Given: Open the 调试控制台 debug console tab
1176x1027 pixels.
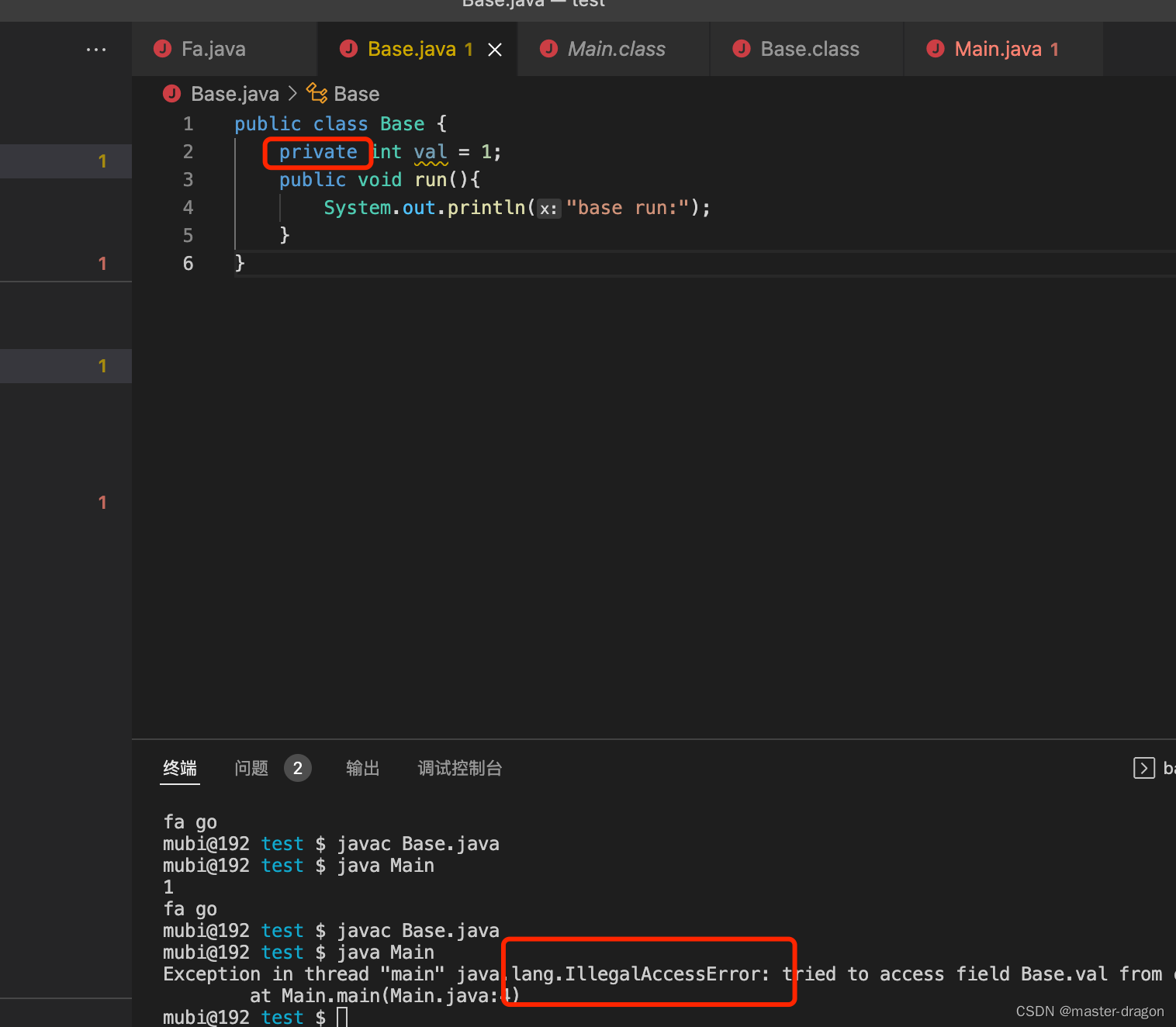Looking at the screenshot, I should [x=460, y=768].
